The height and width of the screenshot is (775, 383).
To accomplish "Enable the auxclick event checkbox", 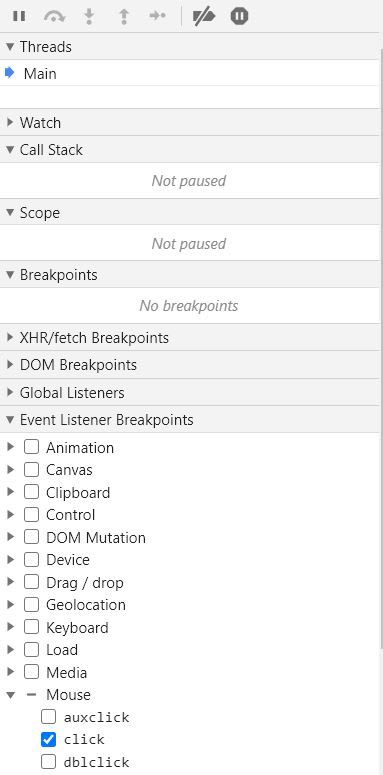I will point(48,717).
